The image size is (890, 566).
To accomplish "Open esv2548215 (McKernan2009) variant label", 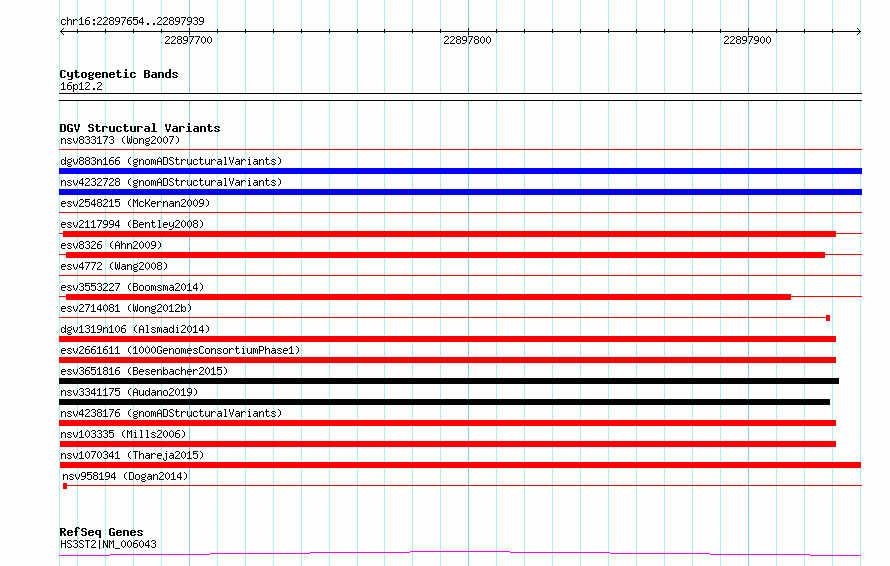I will (135, 203).
